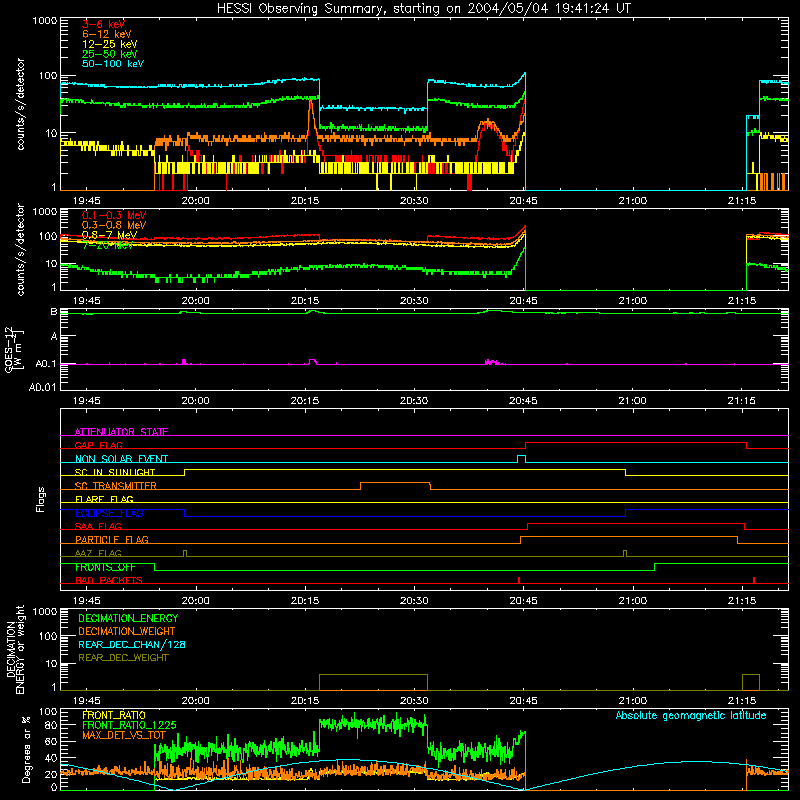Select the GAP_FLAG label
Screen dimensions: 800x800
point(98,445)
